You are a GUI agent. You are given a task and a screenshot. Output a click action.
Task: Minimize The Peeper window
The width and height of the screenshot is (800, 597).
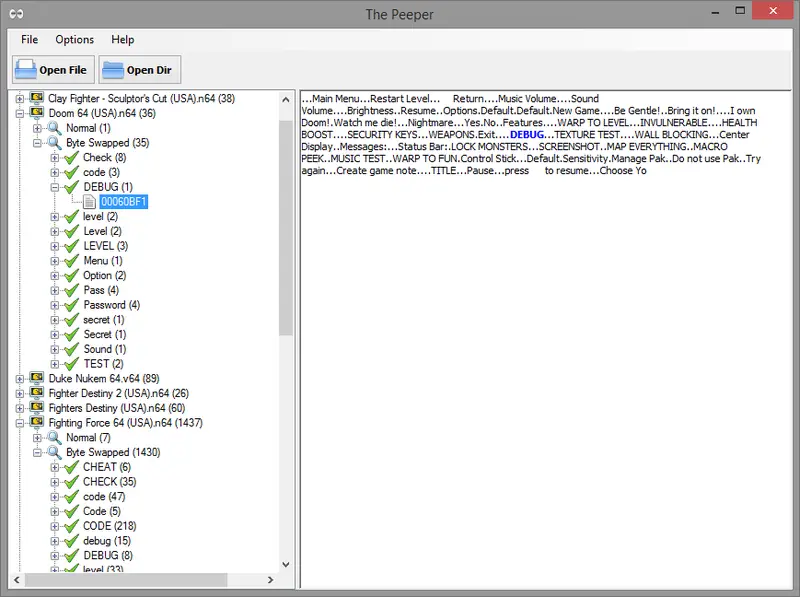pyautogui.click(x=715, y=12)
